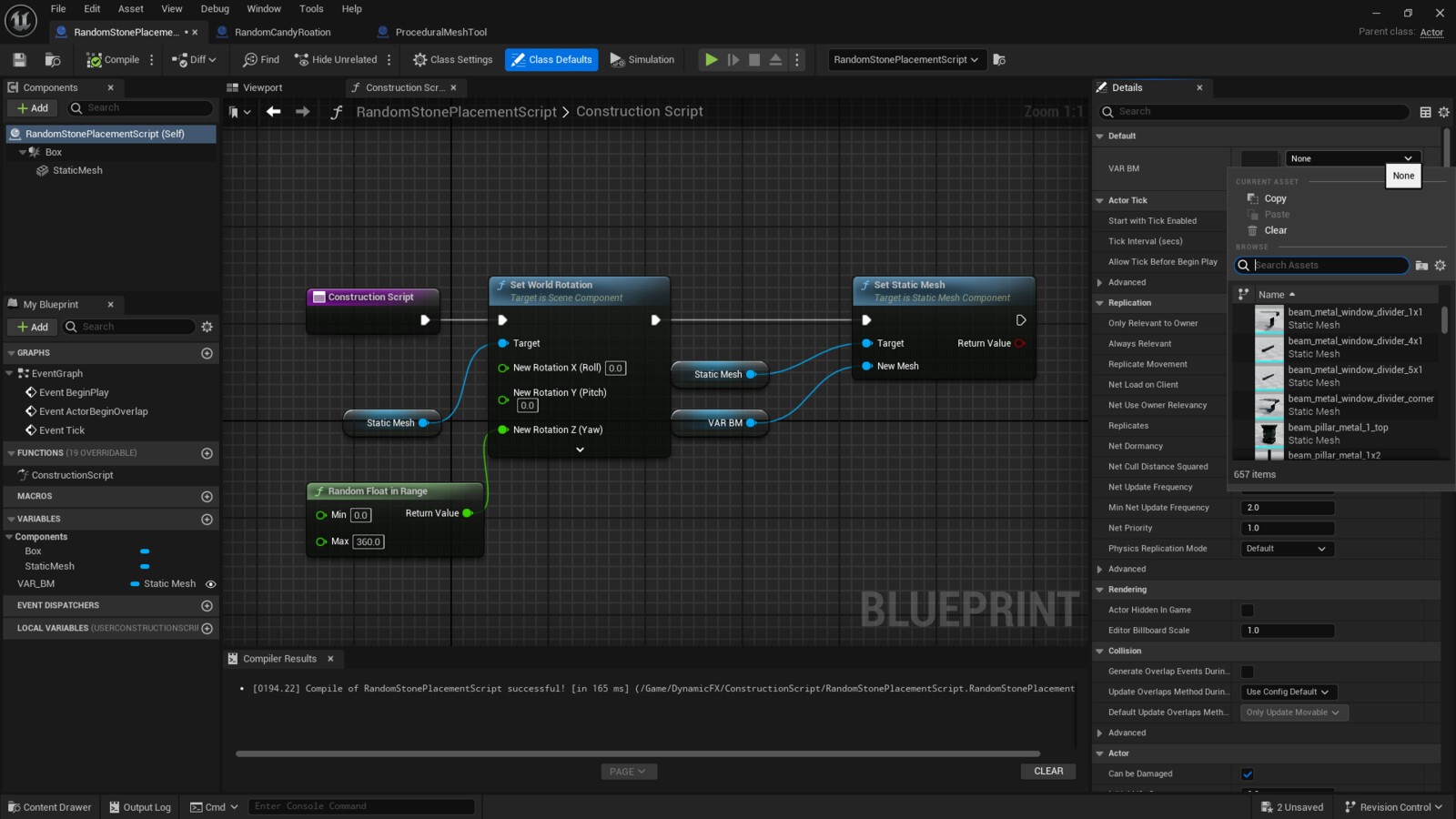Toggle Details property matrix view icon

pos(1426,112)
